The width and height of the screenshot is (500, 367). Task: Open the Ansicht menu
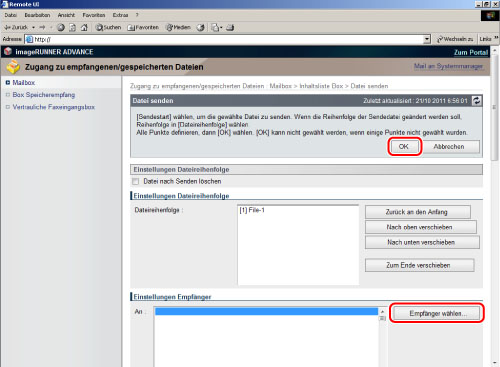tap(66, 15)
